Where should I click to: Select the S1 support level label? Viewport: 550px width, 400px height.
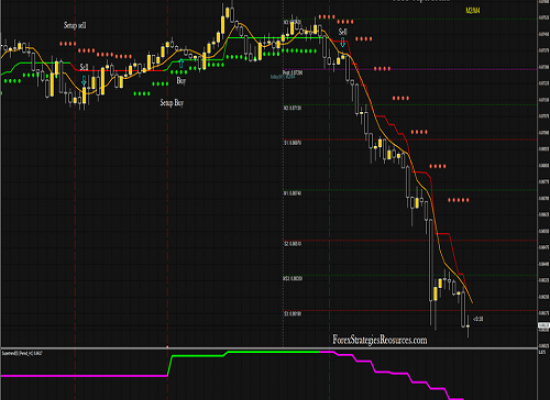click(293, 143)
